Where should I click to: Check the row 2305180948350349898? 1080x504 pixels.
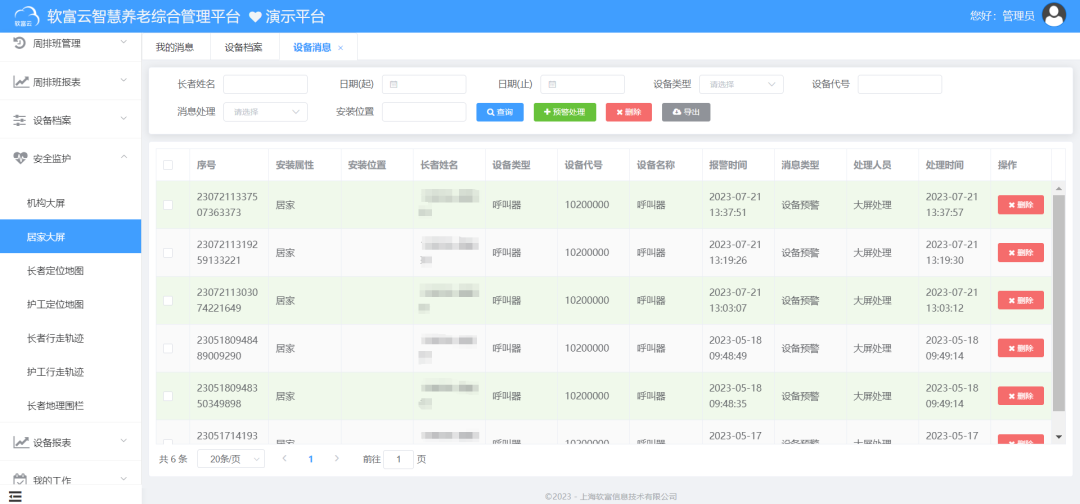click(168, 396)
